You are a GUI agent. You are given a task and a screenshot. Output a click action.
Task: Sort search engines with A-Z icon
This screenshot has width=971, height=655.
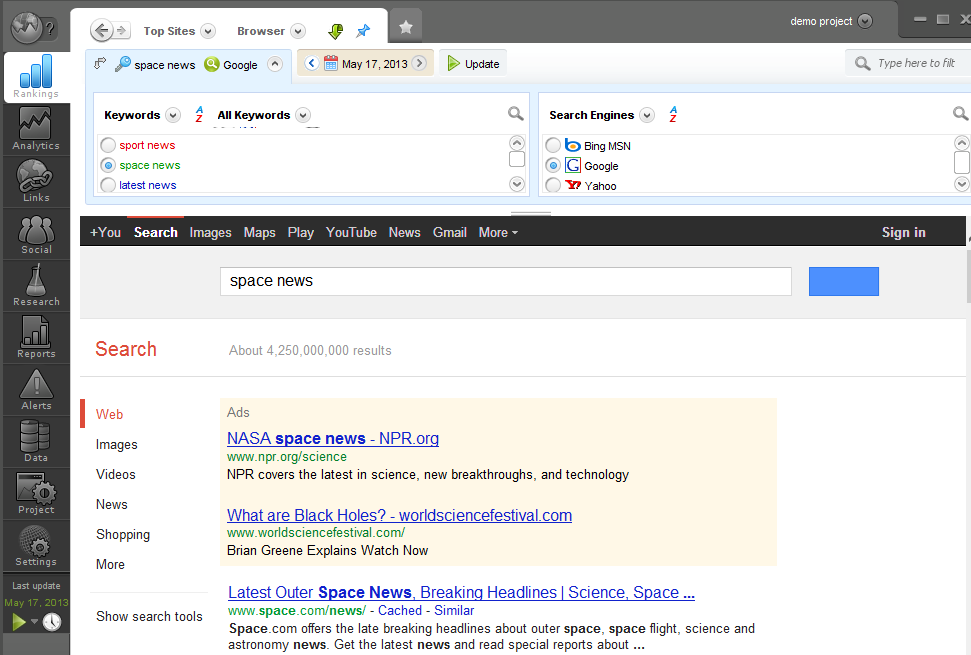[673, 115]
